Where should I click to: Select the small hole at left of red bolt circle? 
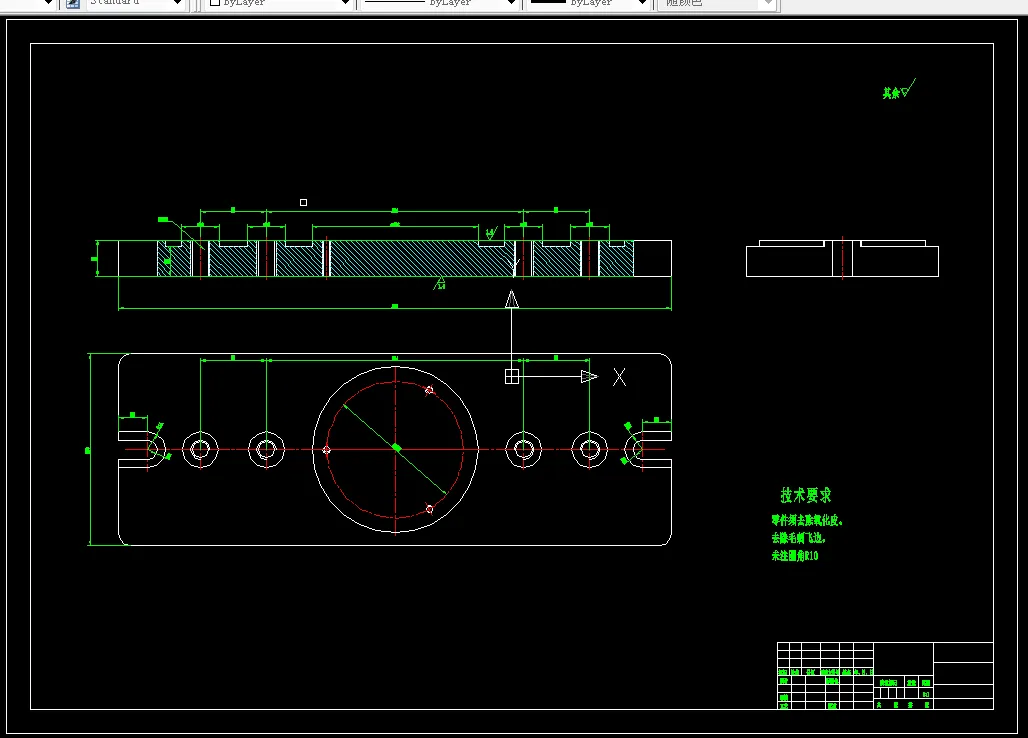coord(326,450)
